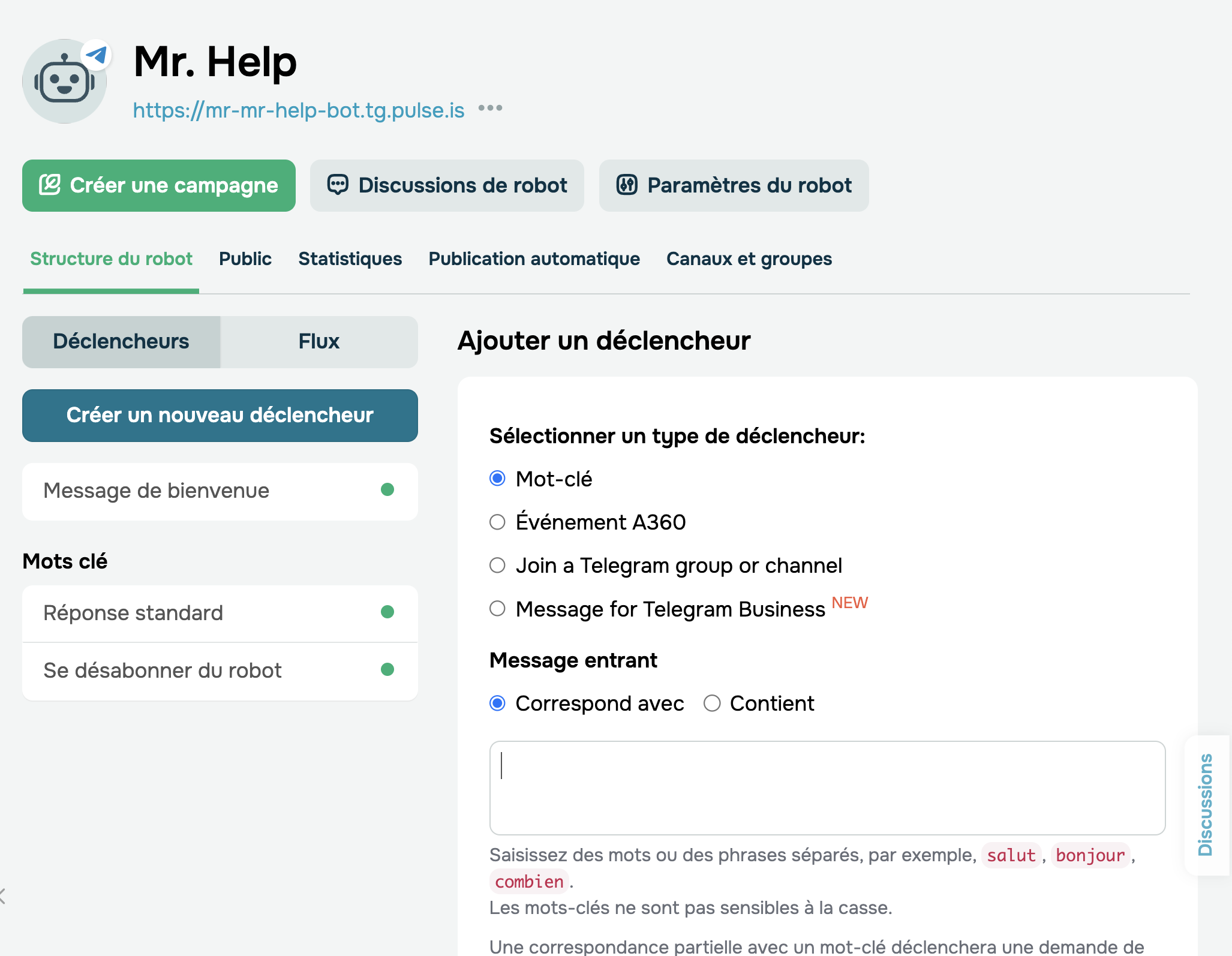The height and width of the screenshot is (956, 1232).
Task: Switch to the Public tab
Action: click(x=245, y=259)
